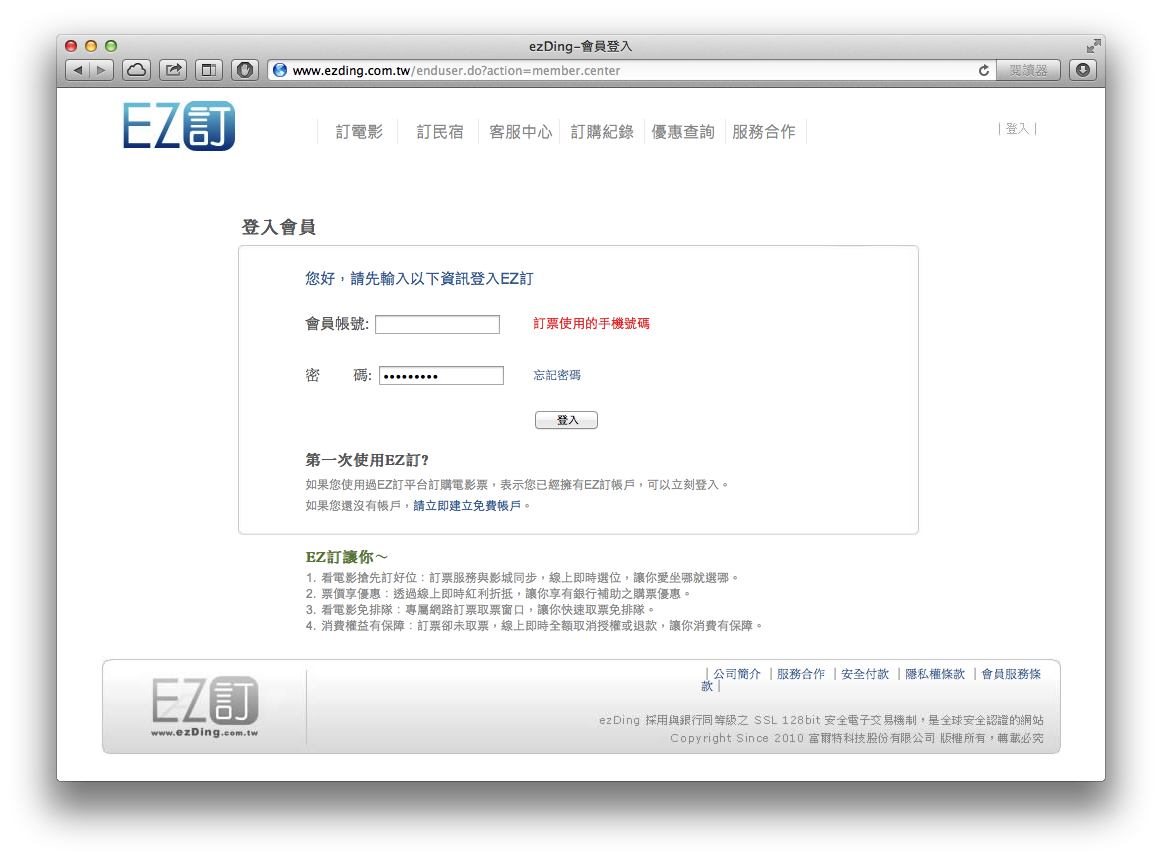Click the red 訂票使用的手機號碼 hint text
Screen dimensions: 1162x860
[x=591, y=323]
